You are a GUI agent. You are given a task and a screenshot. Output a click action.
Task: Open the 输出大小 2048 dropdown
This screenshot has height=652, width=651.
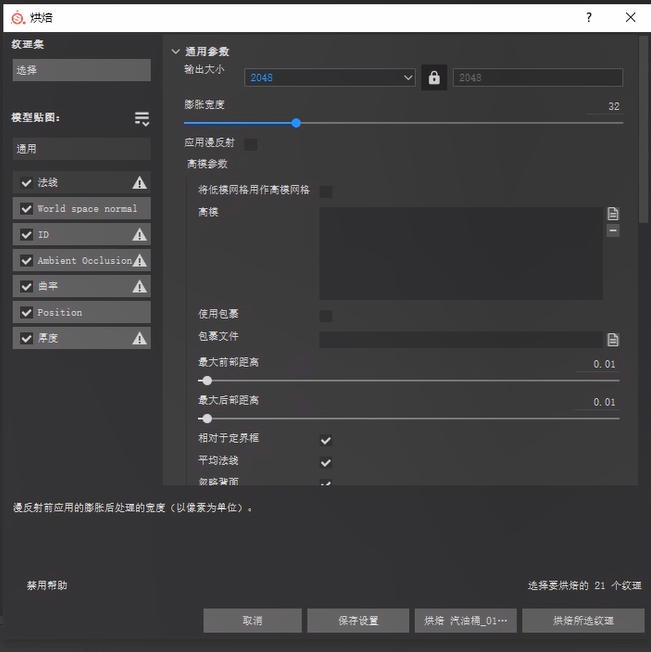pyautogui.click(x=329, y=77)
